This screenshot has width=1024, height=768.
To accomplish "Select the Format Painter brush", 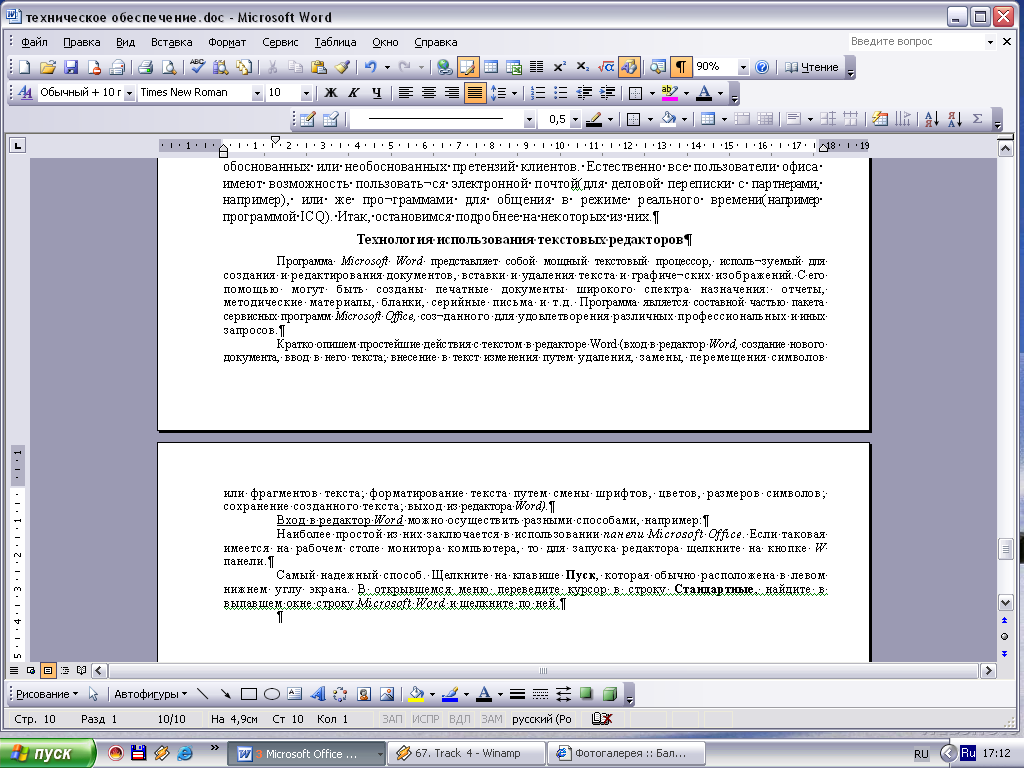I will 342,67.
